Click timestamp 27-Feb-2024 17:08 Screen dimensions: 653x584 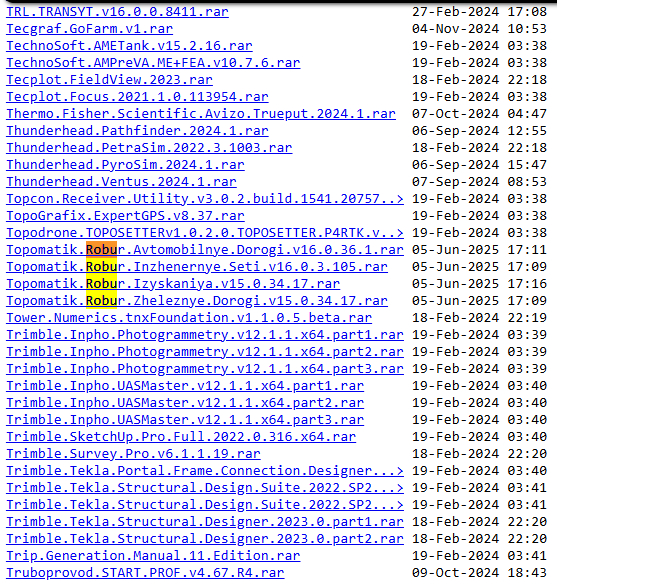coord(479,12)
